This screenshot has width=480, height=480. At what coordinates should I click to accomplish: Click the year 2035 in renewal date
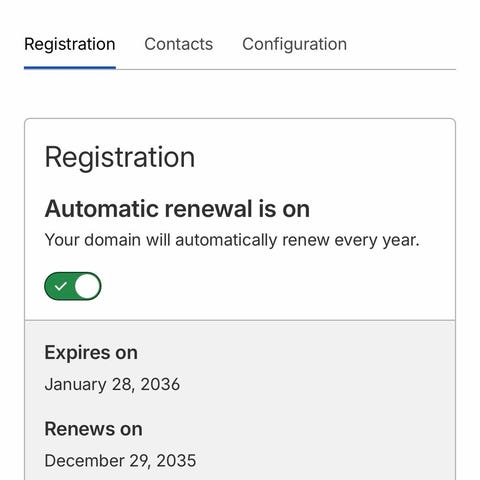(176, 461)
